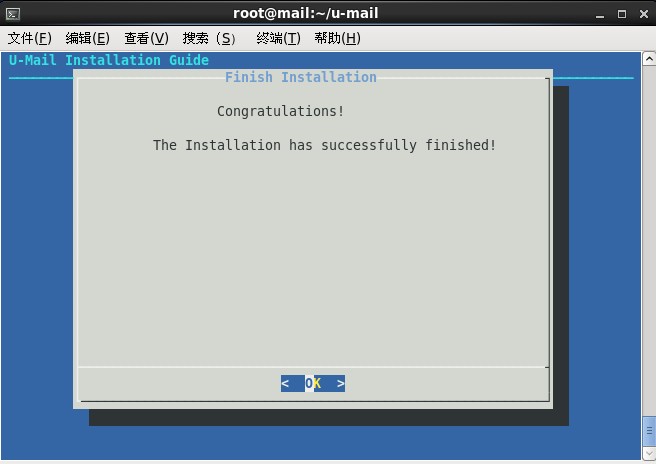The image size is (656, 464).
Task: Open the 终端(T) menu
Action: (x=278, y=38)
